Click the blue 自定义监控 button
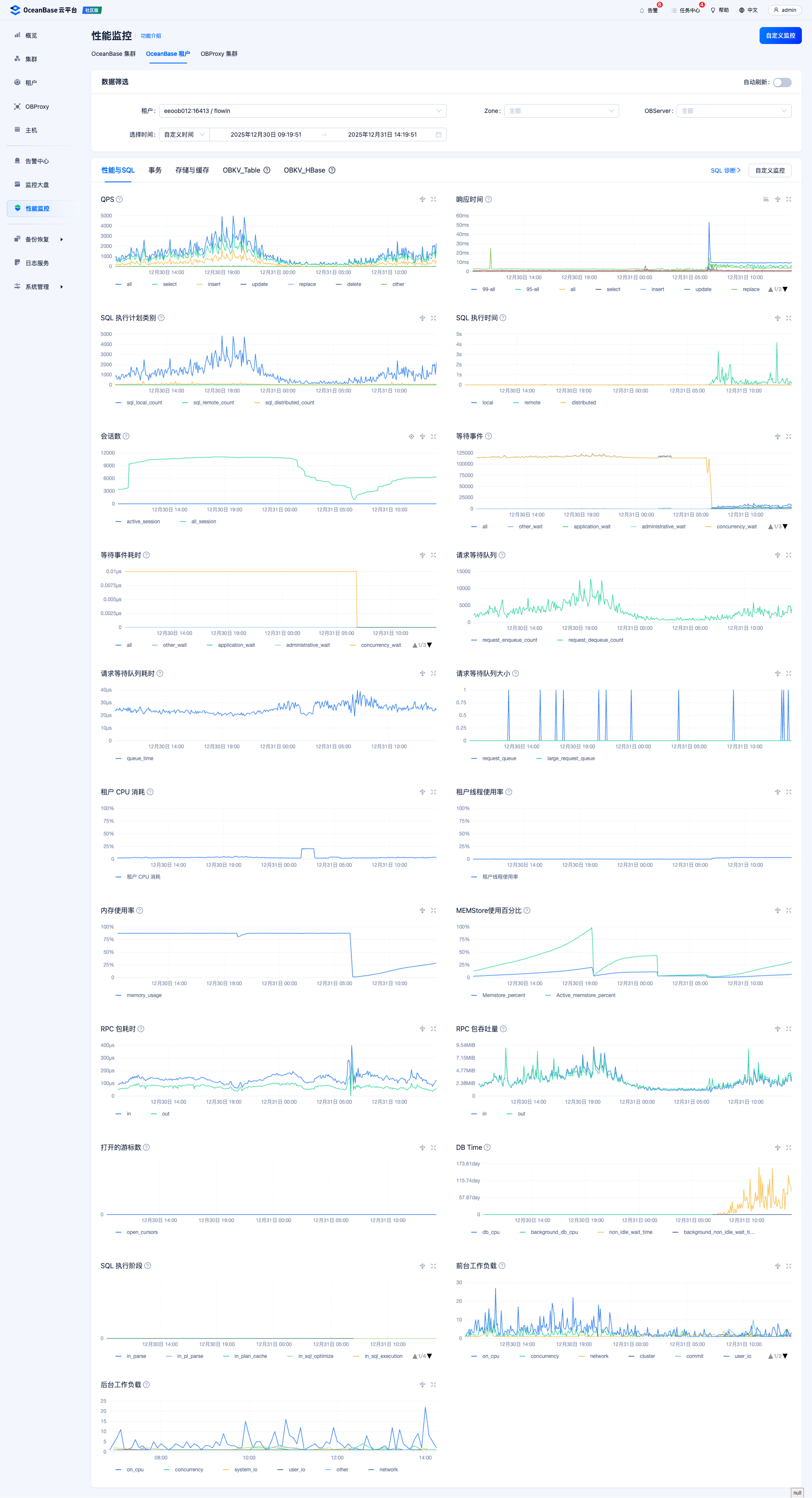This screenshot has height=1498, width=812. click(780, 36)
